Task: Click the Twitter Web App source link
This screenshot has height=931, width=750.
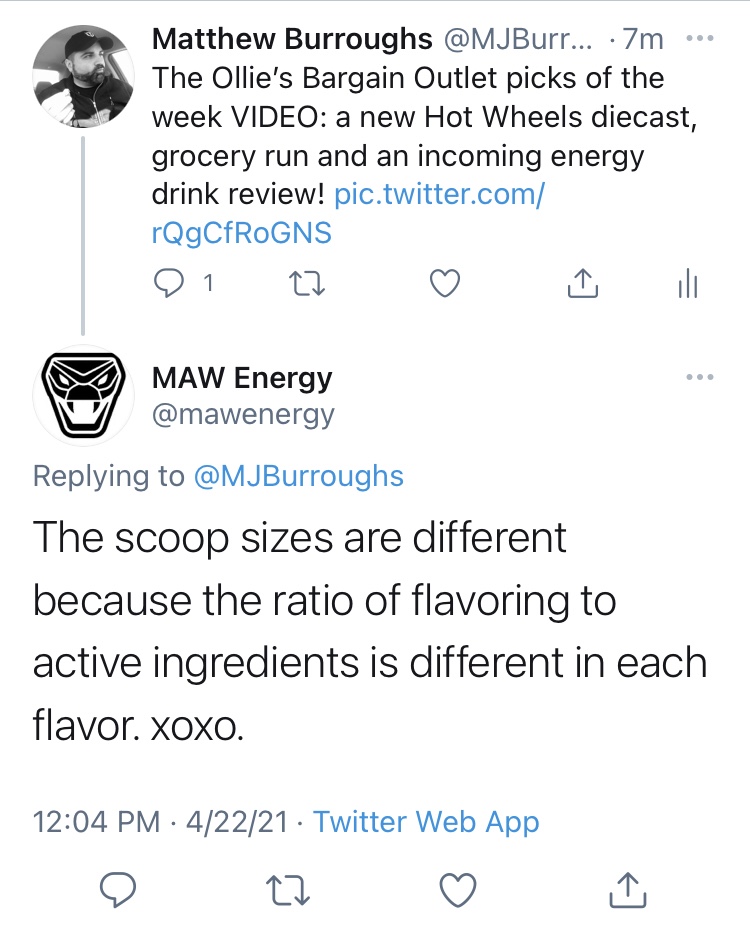Action: point(426,822)
